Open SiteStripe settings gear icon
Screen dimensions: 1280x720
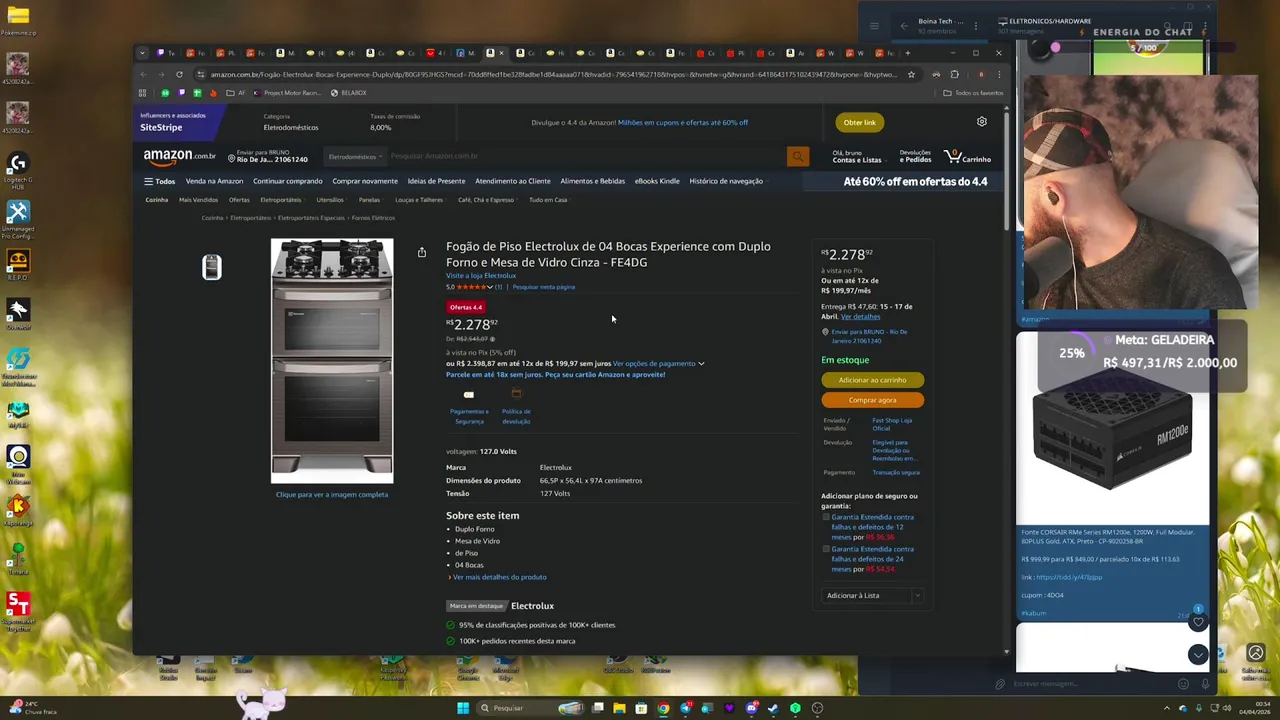(982, 122)
